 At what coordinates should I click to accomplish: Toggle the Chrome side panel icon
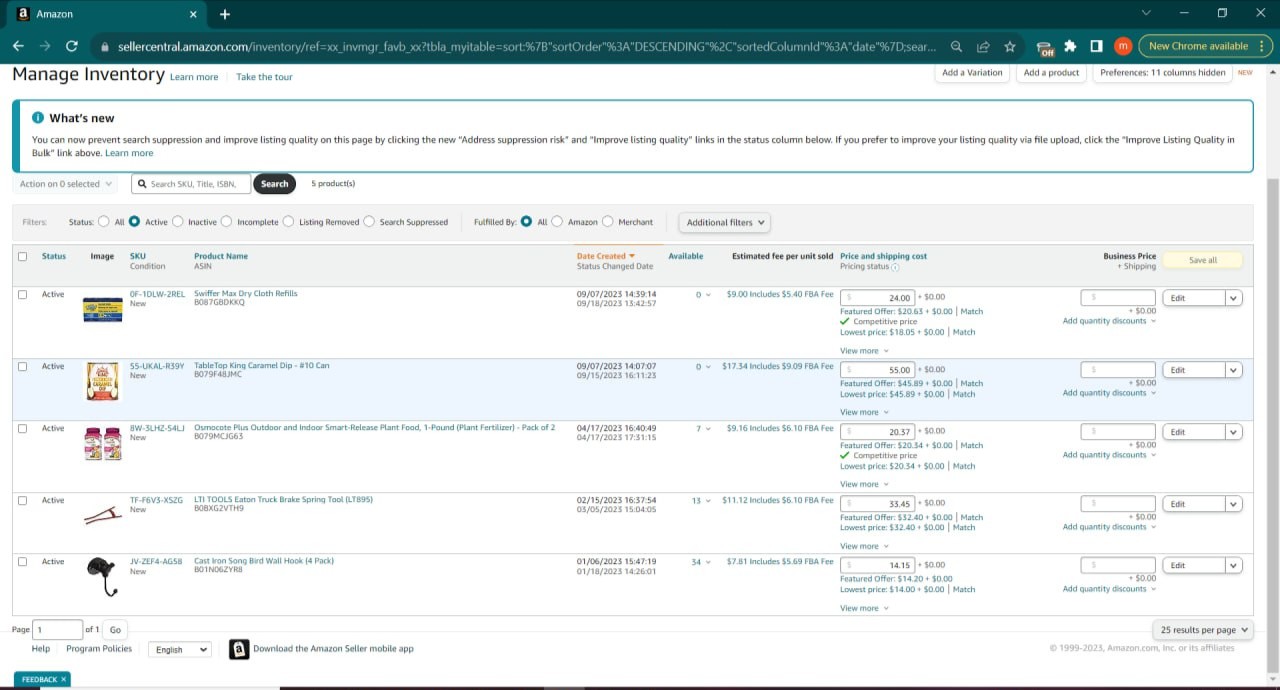coord(1096,46)
